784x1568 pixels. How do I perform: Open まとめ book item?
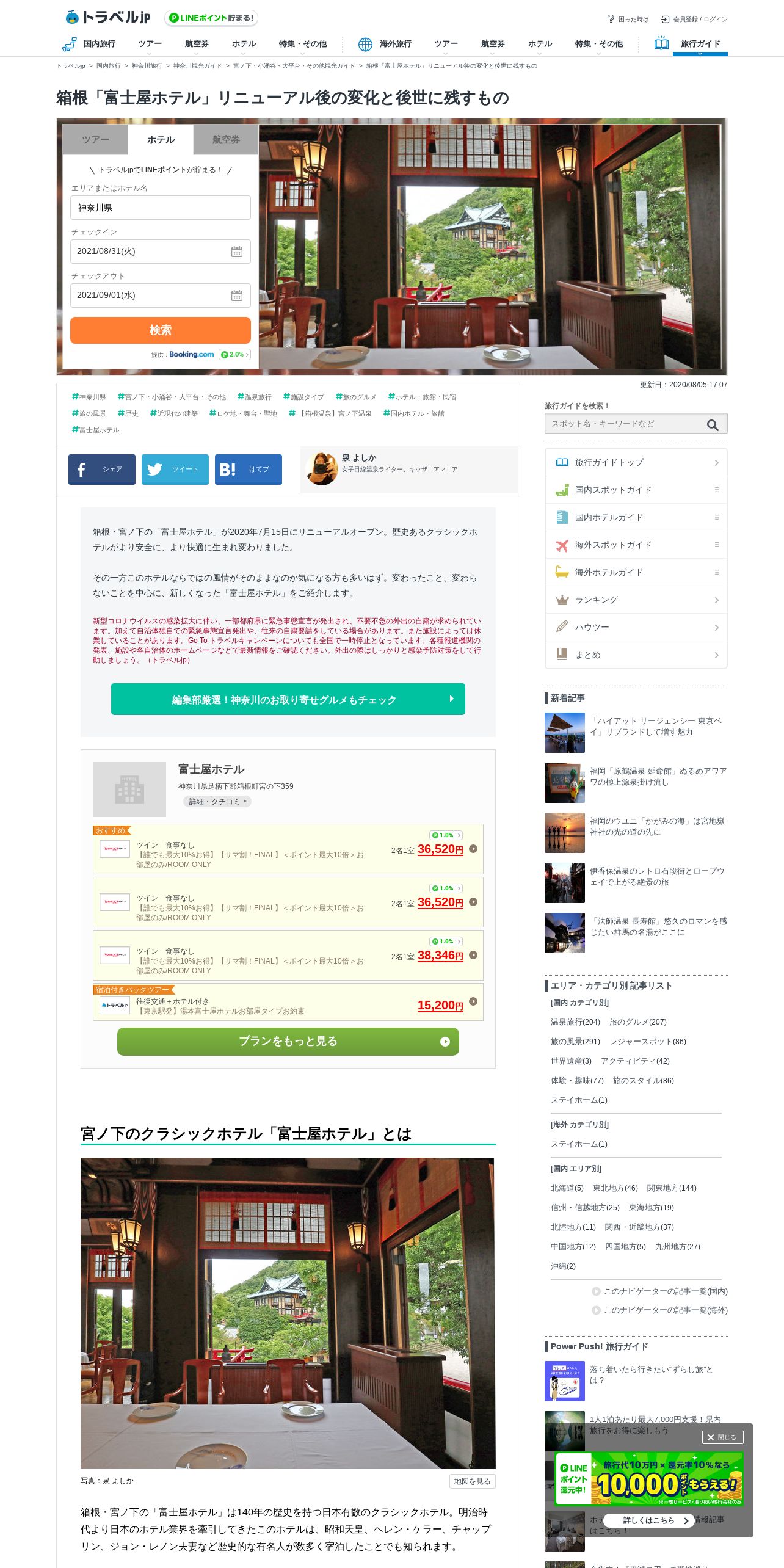pyautogui.click(x=636, y=655)
